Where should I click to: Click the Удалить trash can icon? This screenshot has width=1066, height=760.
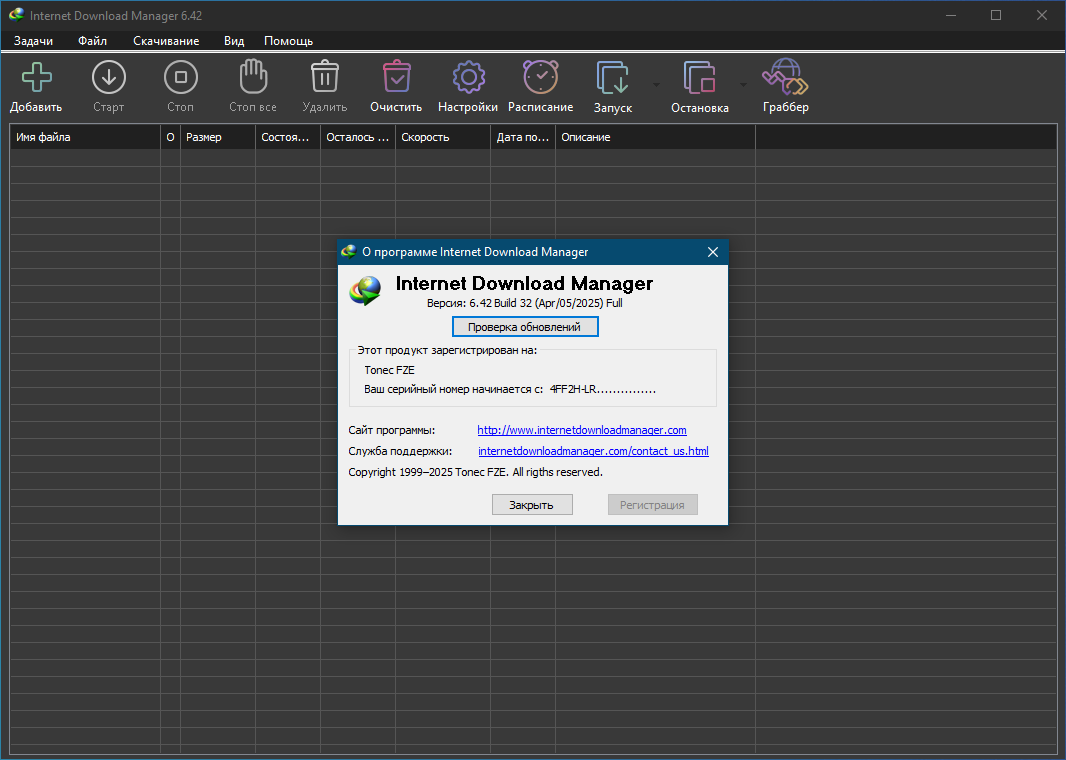[x=325, y=76]
